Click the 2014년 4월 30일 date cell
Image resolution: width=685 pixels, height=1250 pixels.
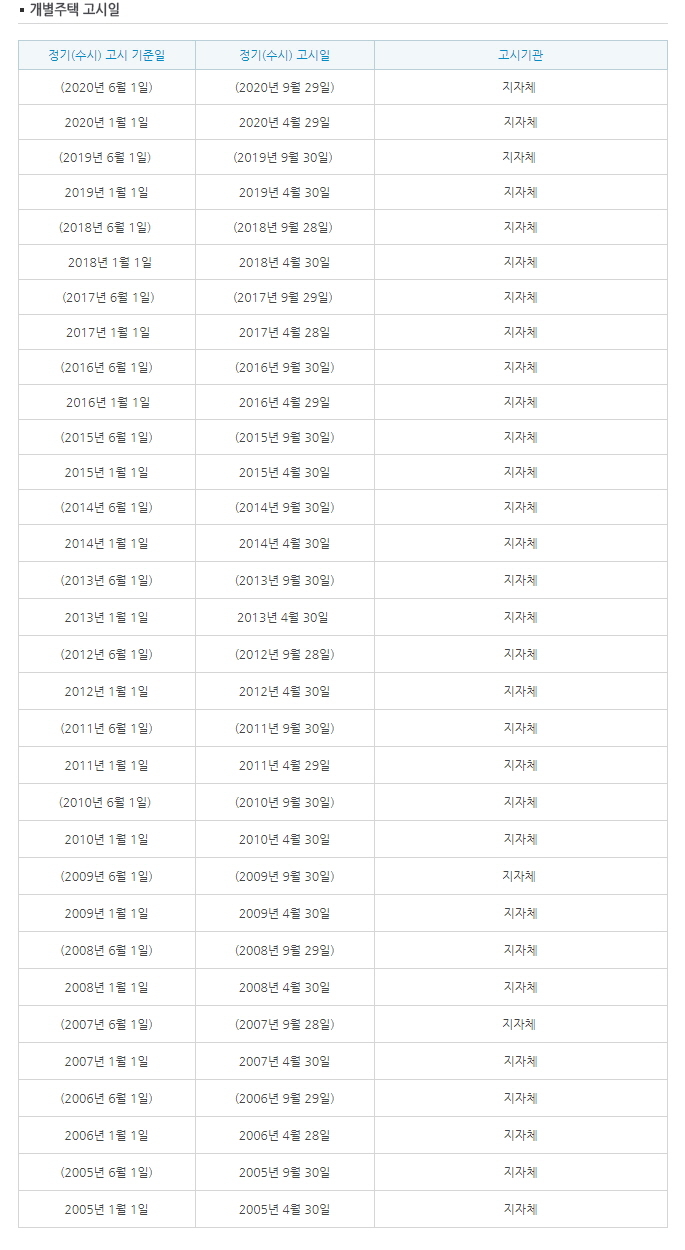tap(285, 543)
